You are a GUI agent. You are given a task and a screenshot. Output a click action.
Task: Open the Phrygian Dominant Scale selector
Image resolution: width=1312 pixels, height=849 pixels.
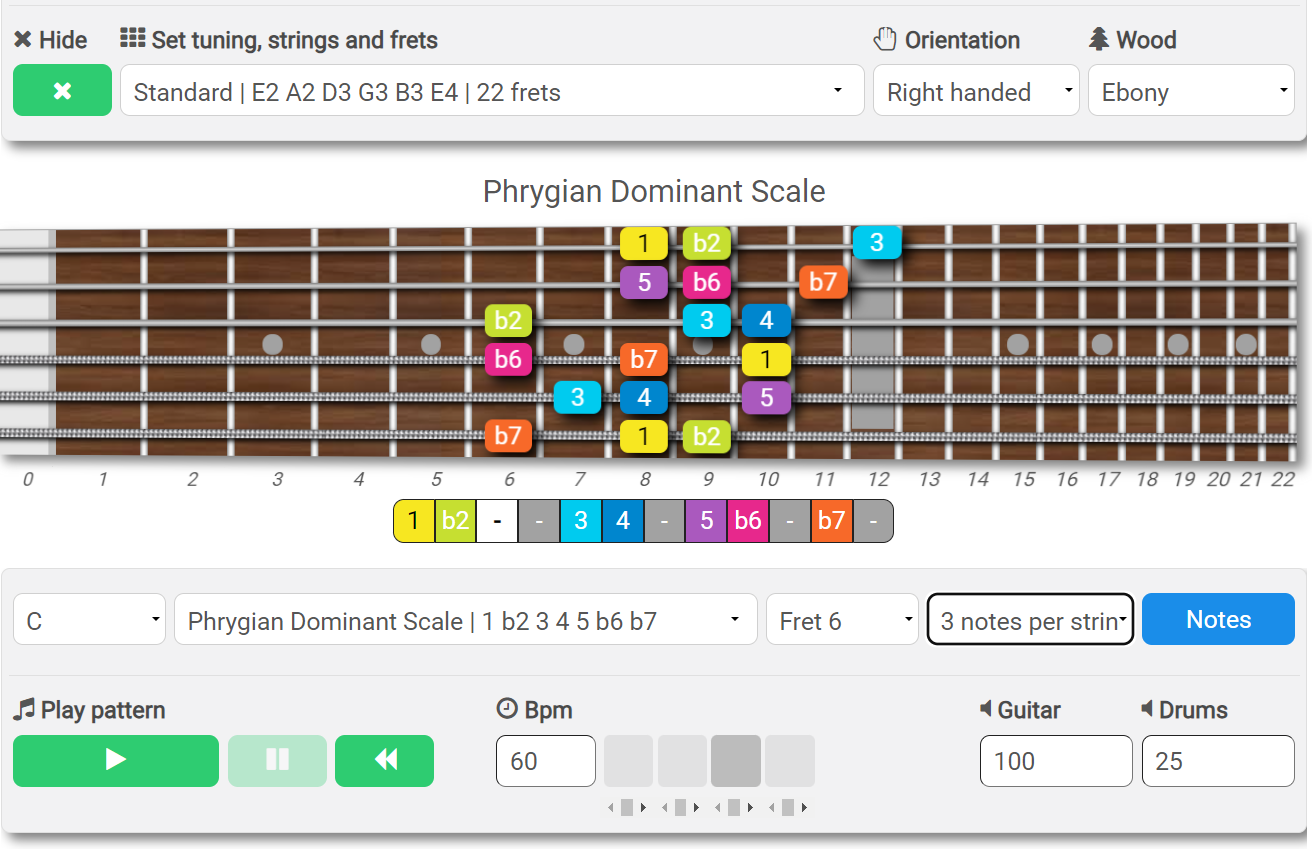465,620
